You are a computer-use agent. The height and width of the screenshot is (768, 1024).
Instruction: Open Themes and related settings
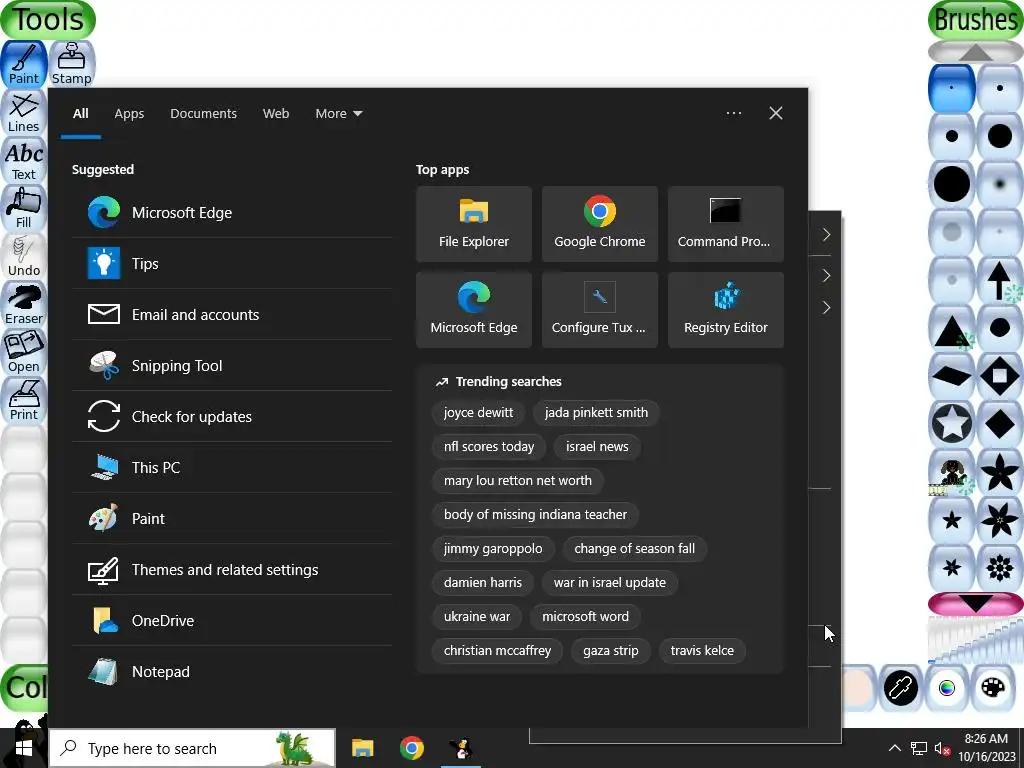click(232, 569)
